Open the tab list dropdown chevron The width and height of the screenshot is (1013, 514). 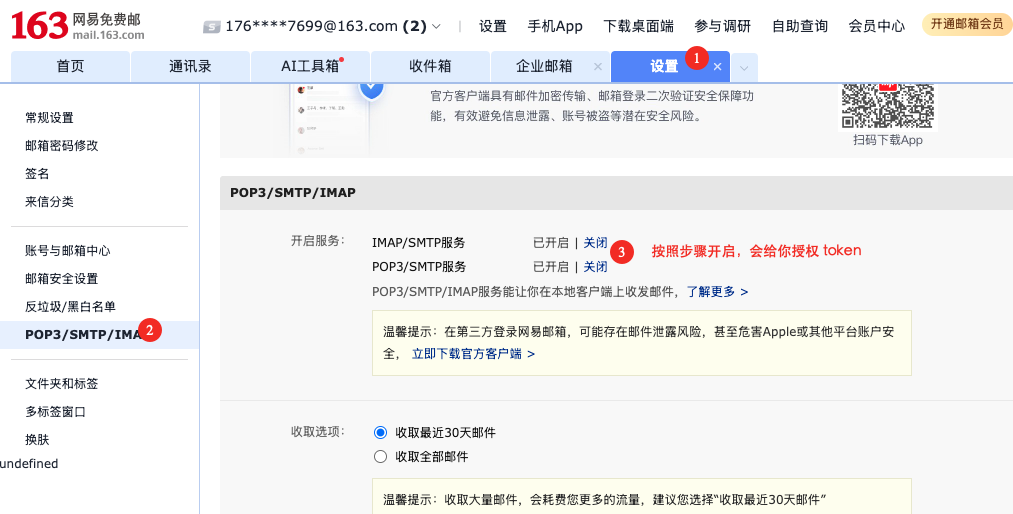[x=744, y=67]
